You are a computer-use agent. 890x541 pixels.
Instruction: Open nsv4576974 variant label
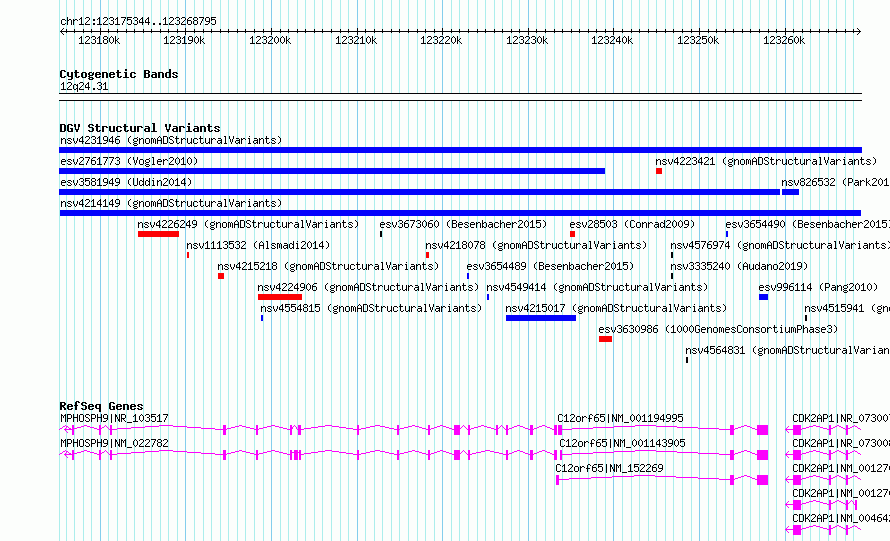[x=780, y=245]
